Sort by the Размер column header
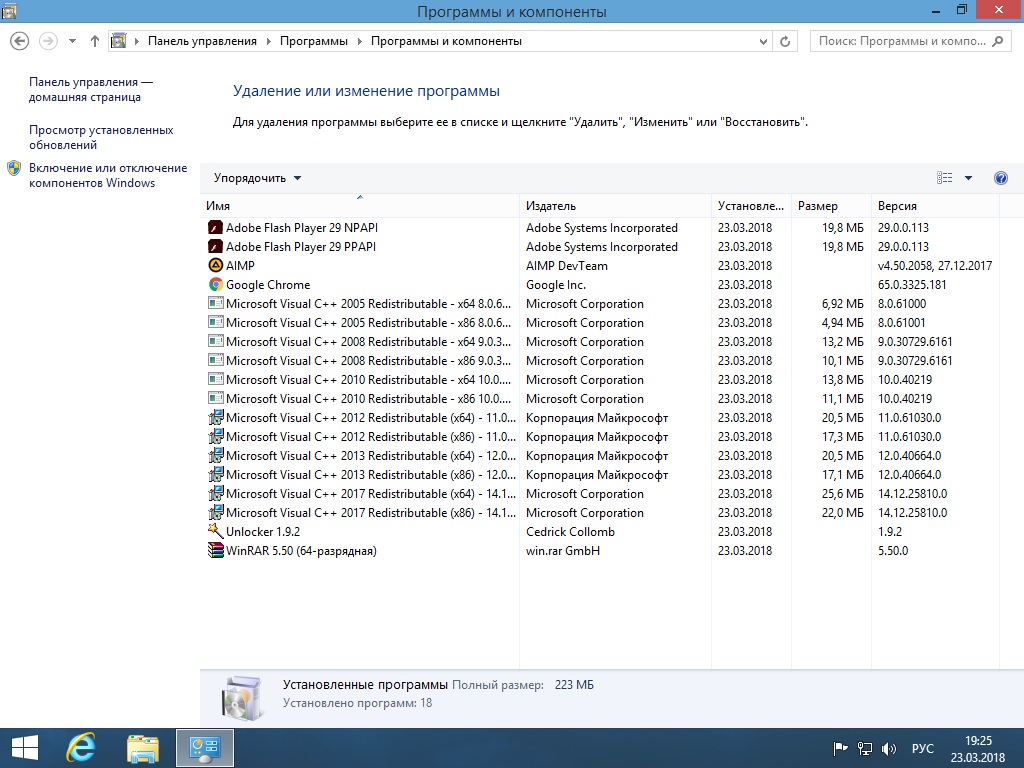Screen dimensions: 1024x768 831,206
